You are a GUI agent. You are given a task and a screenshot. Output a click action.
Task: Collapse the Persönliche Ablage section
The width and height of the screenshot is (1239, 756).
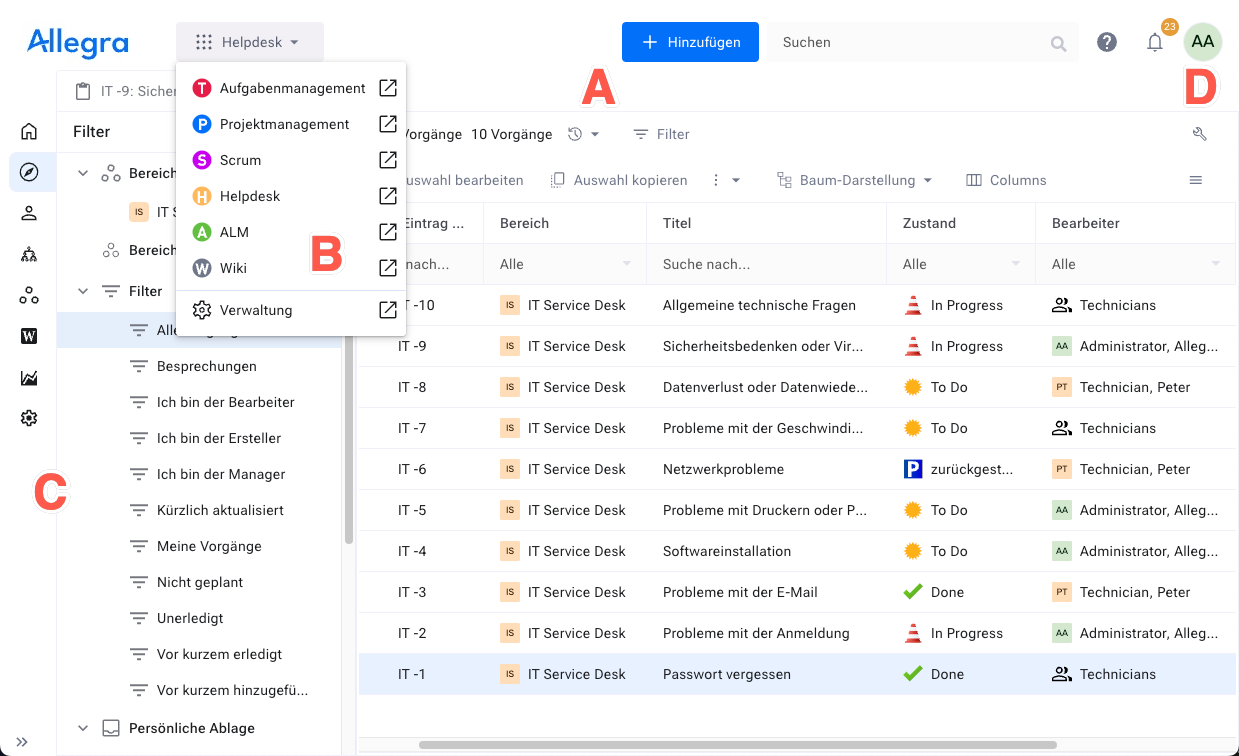pos(83,728)
